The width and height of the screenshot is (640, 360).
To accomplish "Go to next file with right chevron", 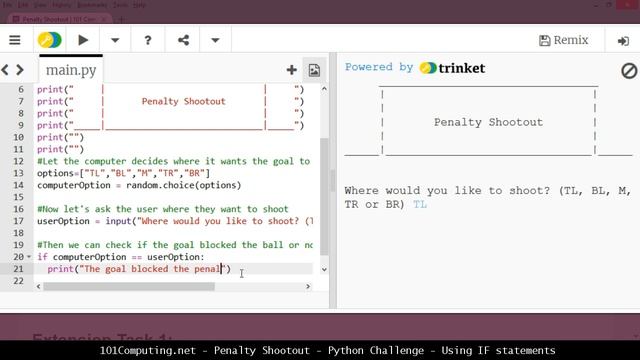I will pos(20,70).
